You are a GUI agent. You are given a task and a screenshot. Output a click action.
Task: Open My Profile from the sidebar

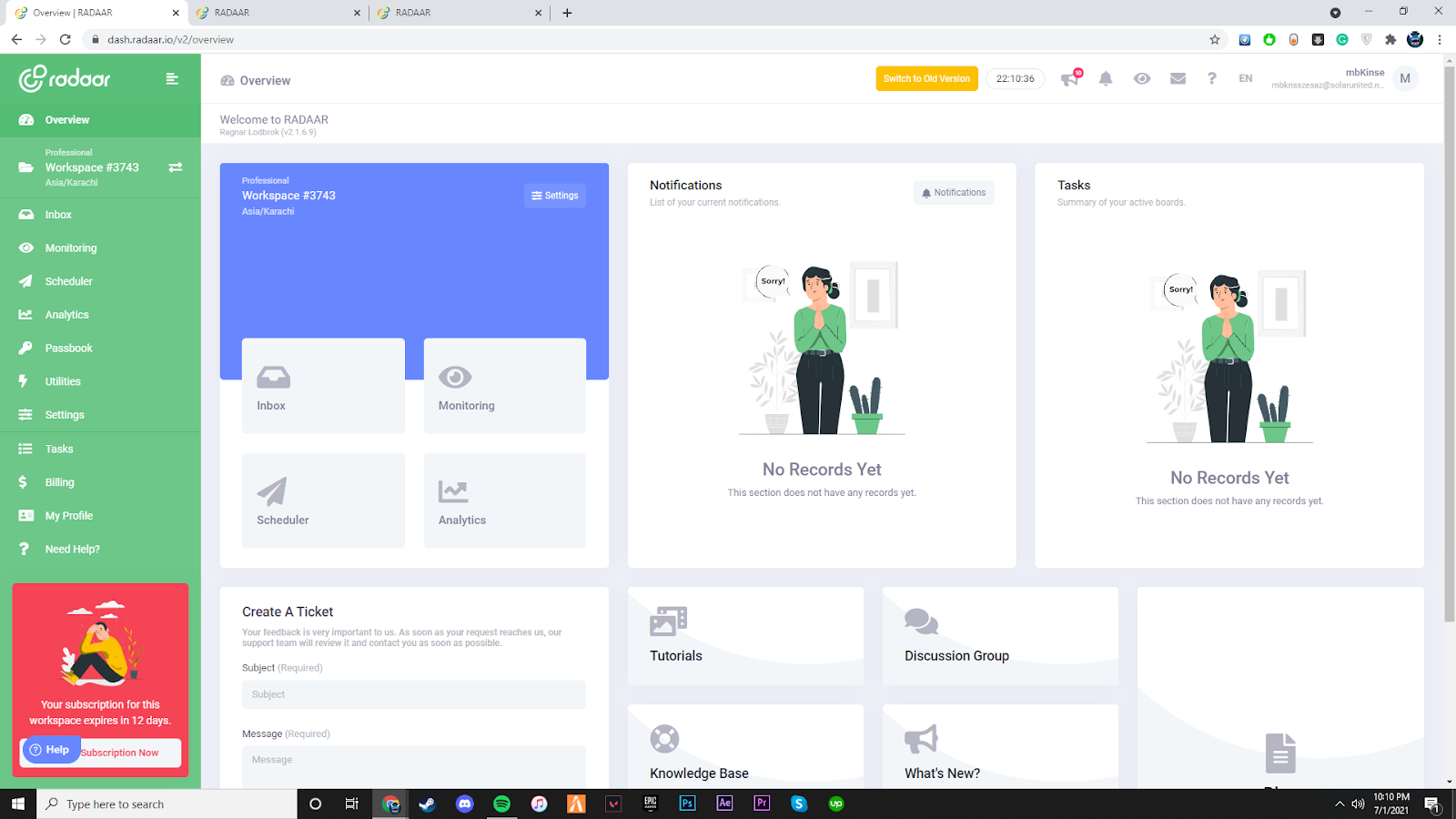point(100,516)
